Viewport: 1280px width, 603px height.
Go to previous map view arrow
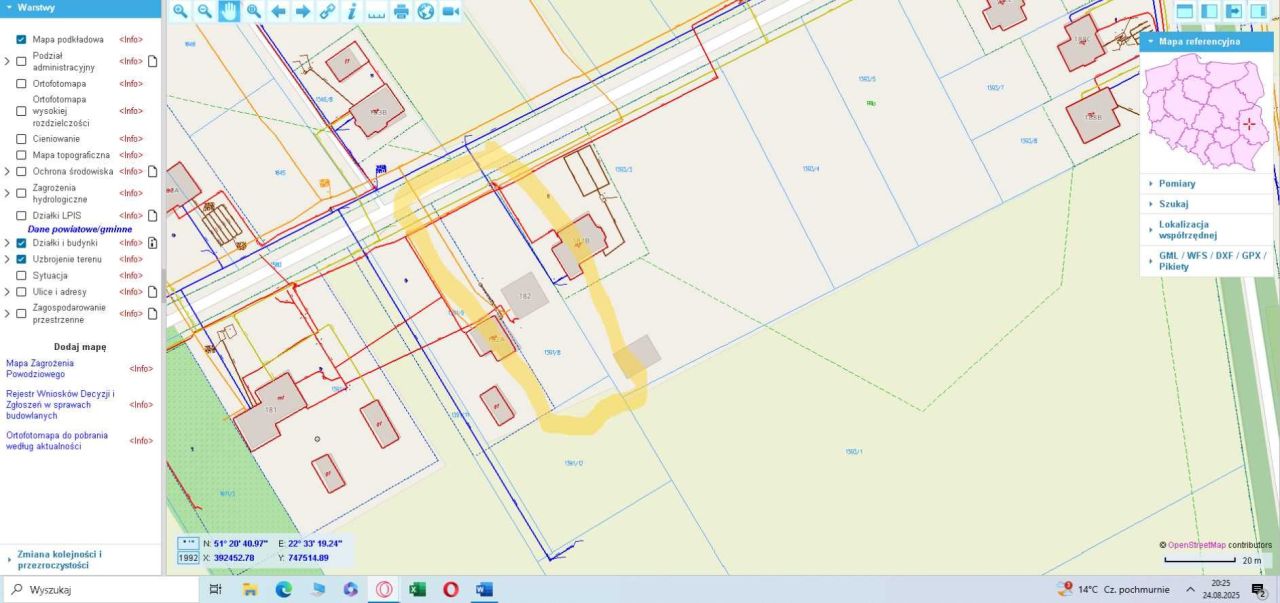click(278, 12)
